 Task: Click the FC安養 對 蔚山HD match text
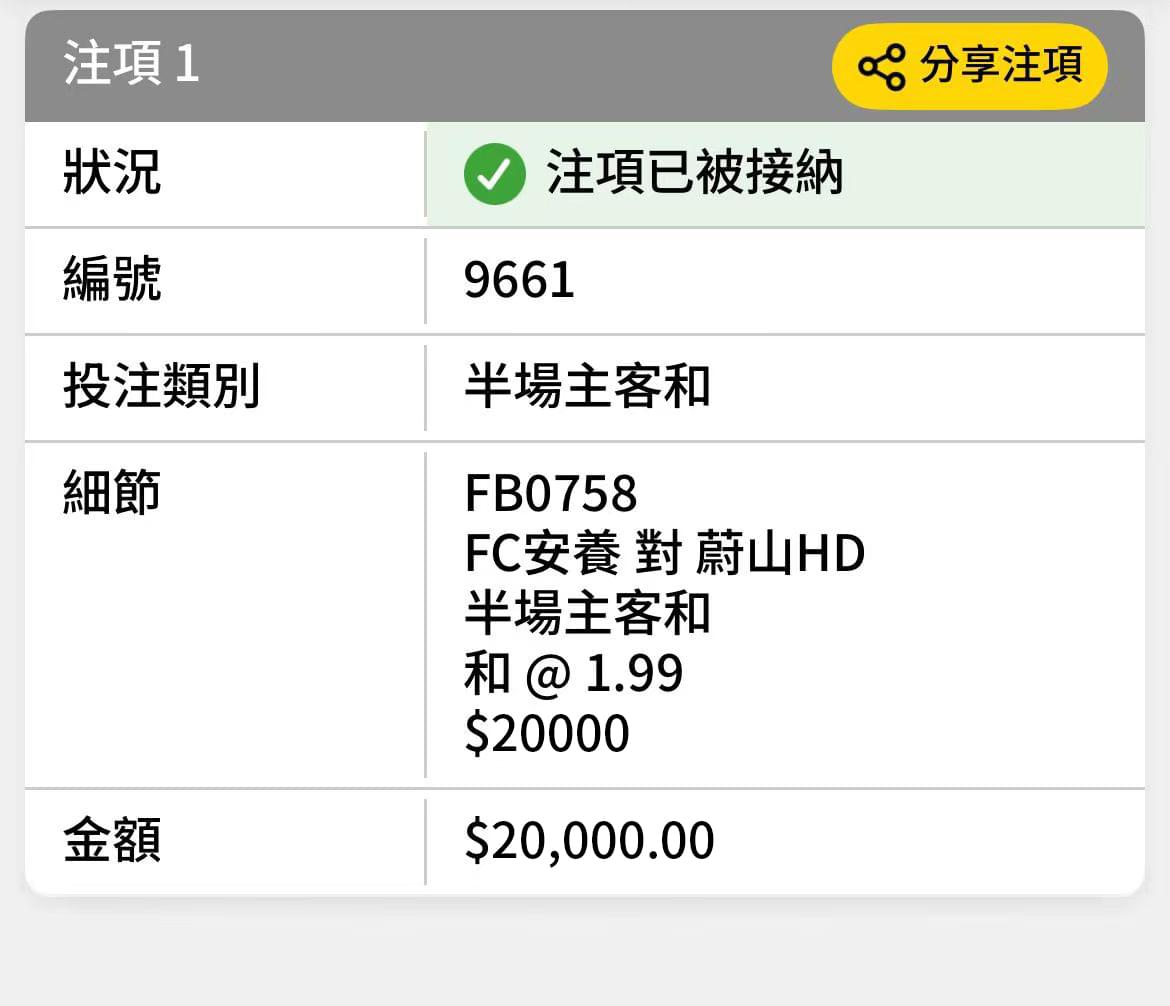(x=664, y=553)
